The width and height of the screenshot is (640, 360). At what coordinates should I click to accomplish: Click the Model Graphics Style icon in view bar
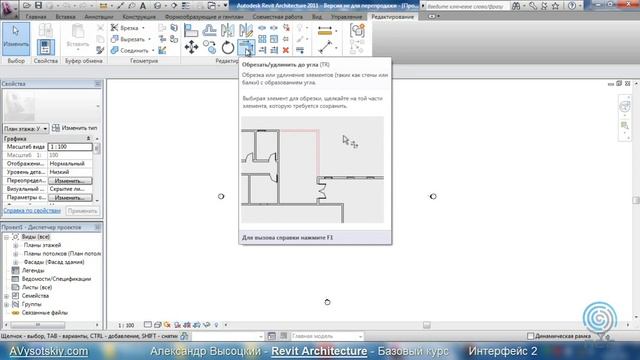click(158, 325)
